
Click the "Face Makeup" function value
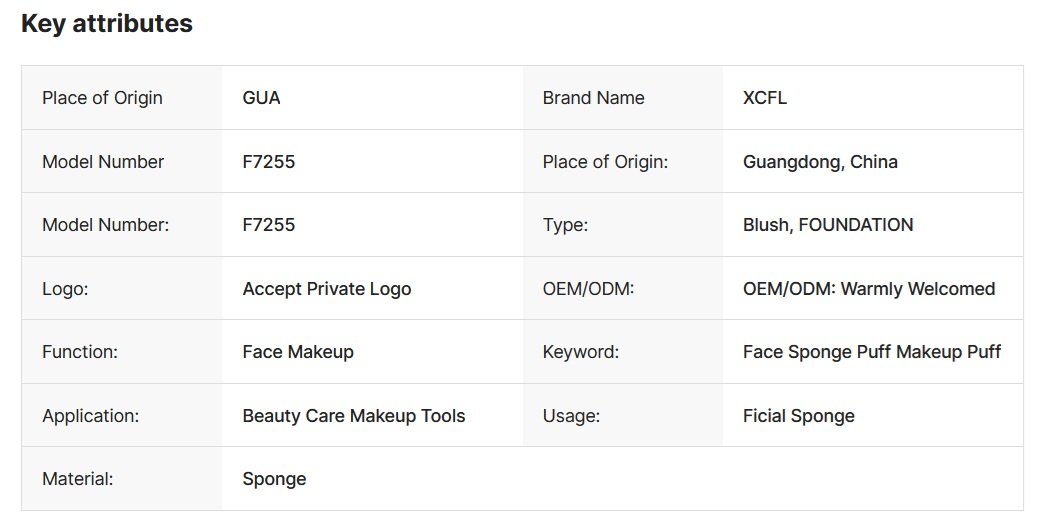pos(298,352)
